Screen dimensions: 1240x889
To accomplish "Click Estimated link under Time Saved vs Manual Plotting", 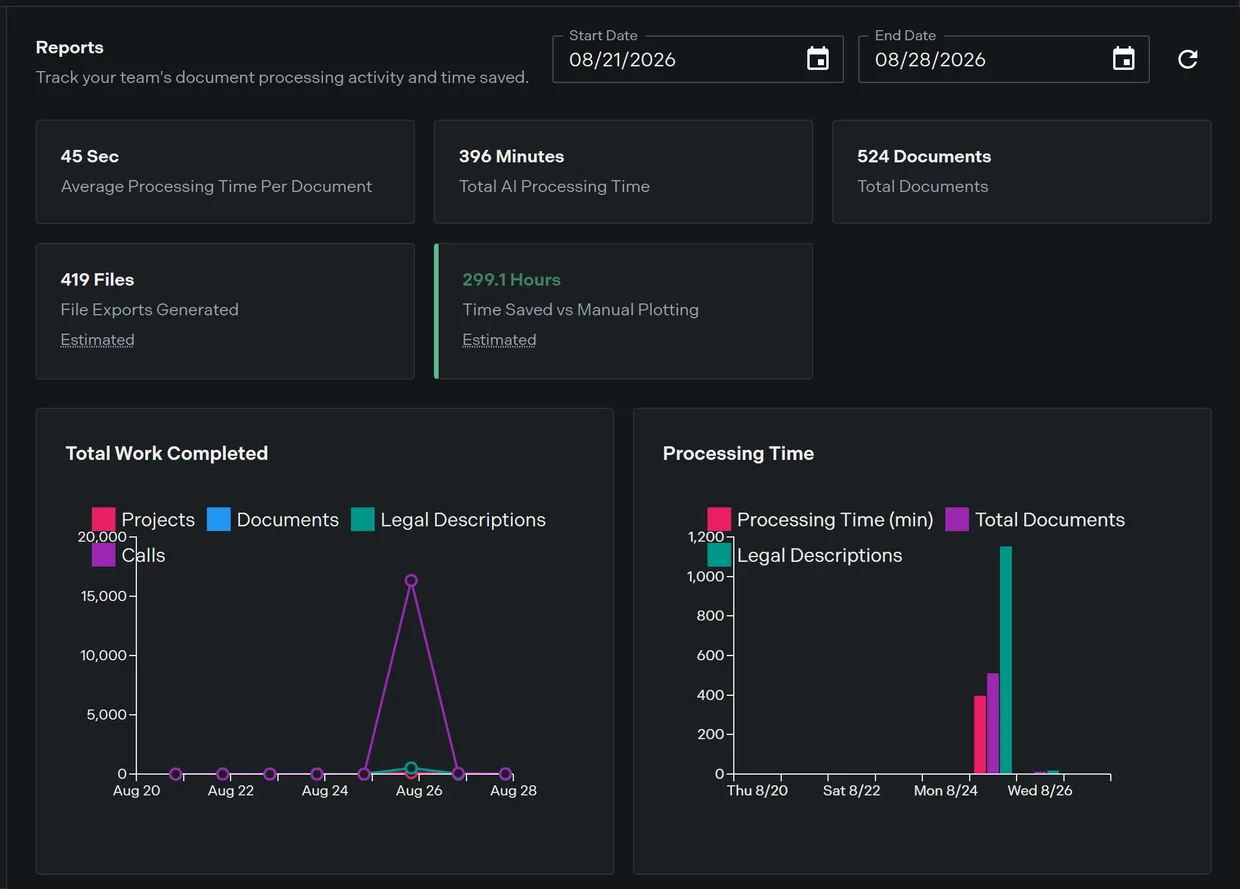I will (499, 340).
